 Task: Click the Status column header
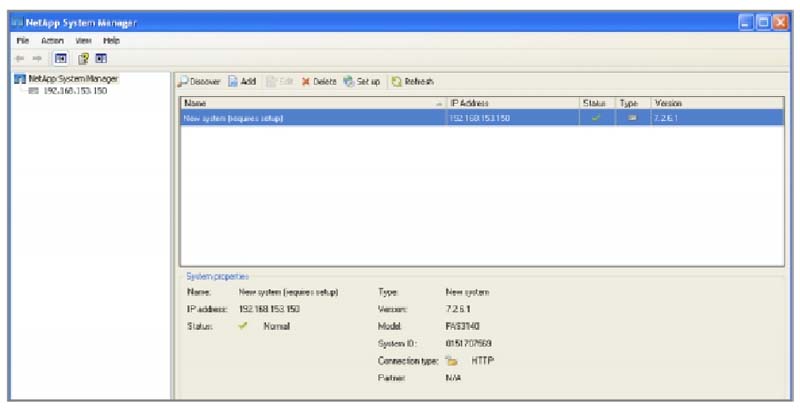[594, 103]
